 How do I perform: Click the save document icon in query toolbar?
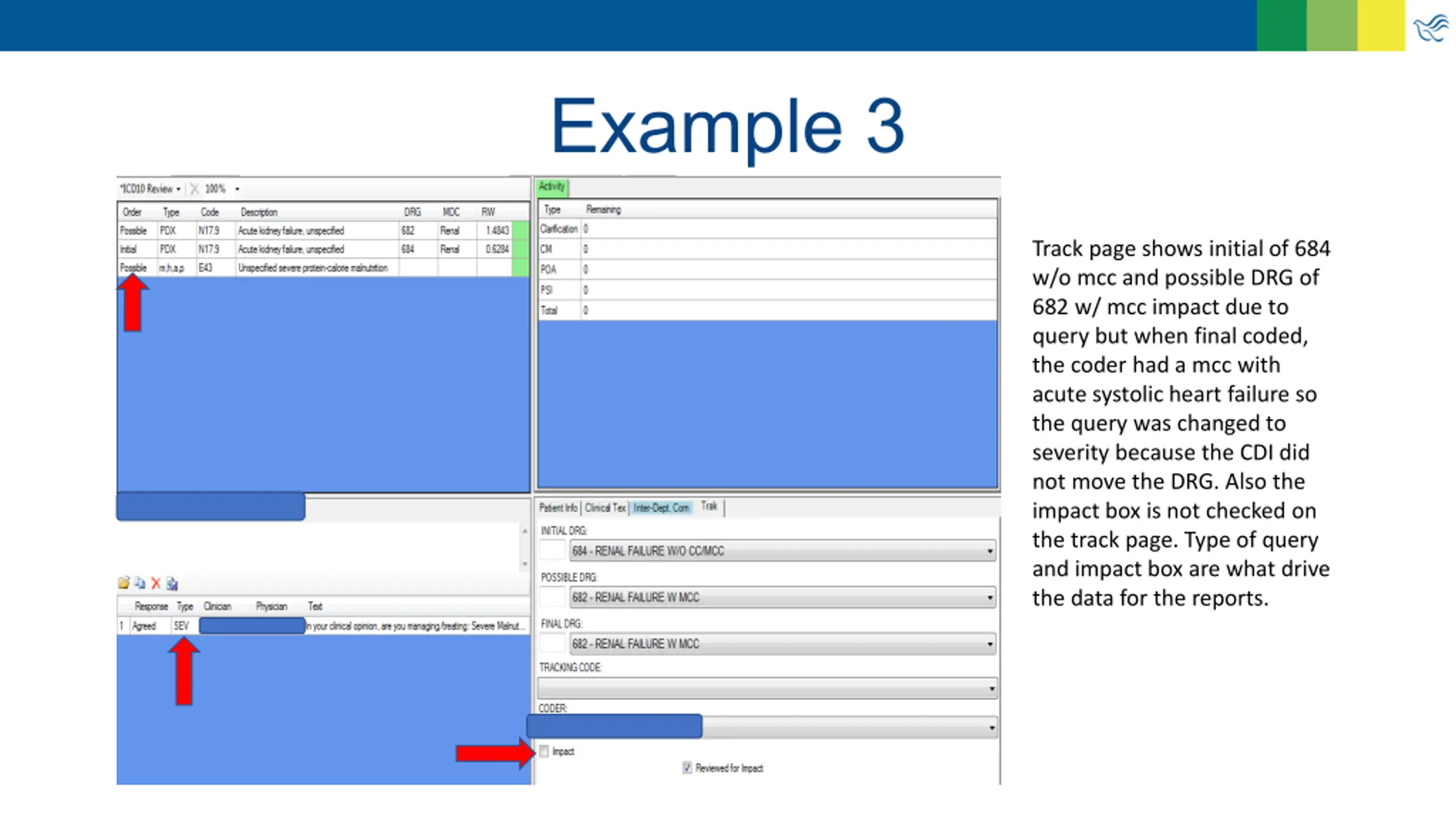coord(172,584)
